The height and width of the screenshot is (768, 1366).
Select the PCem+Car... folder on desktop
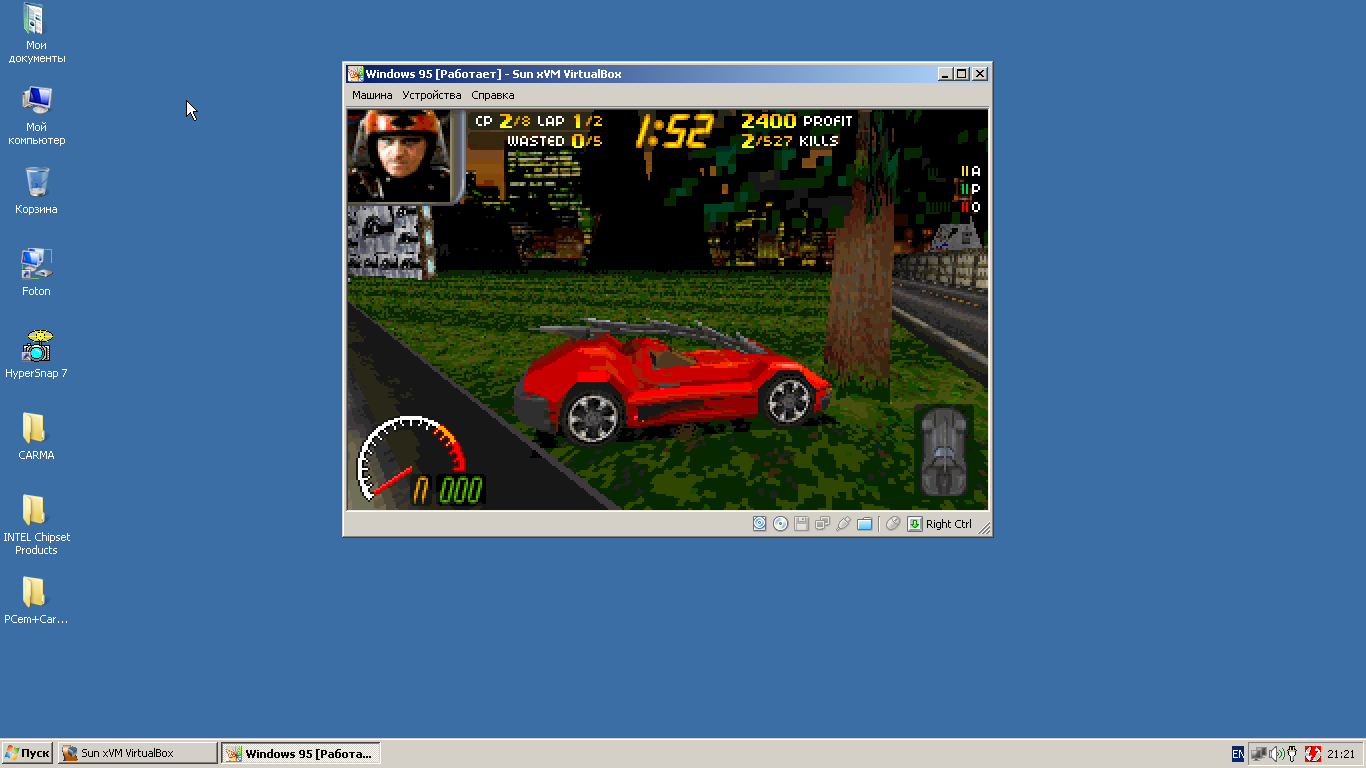point(36,601)
